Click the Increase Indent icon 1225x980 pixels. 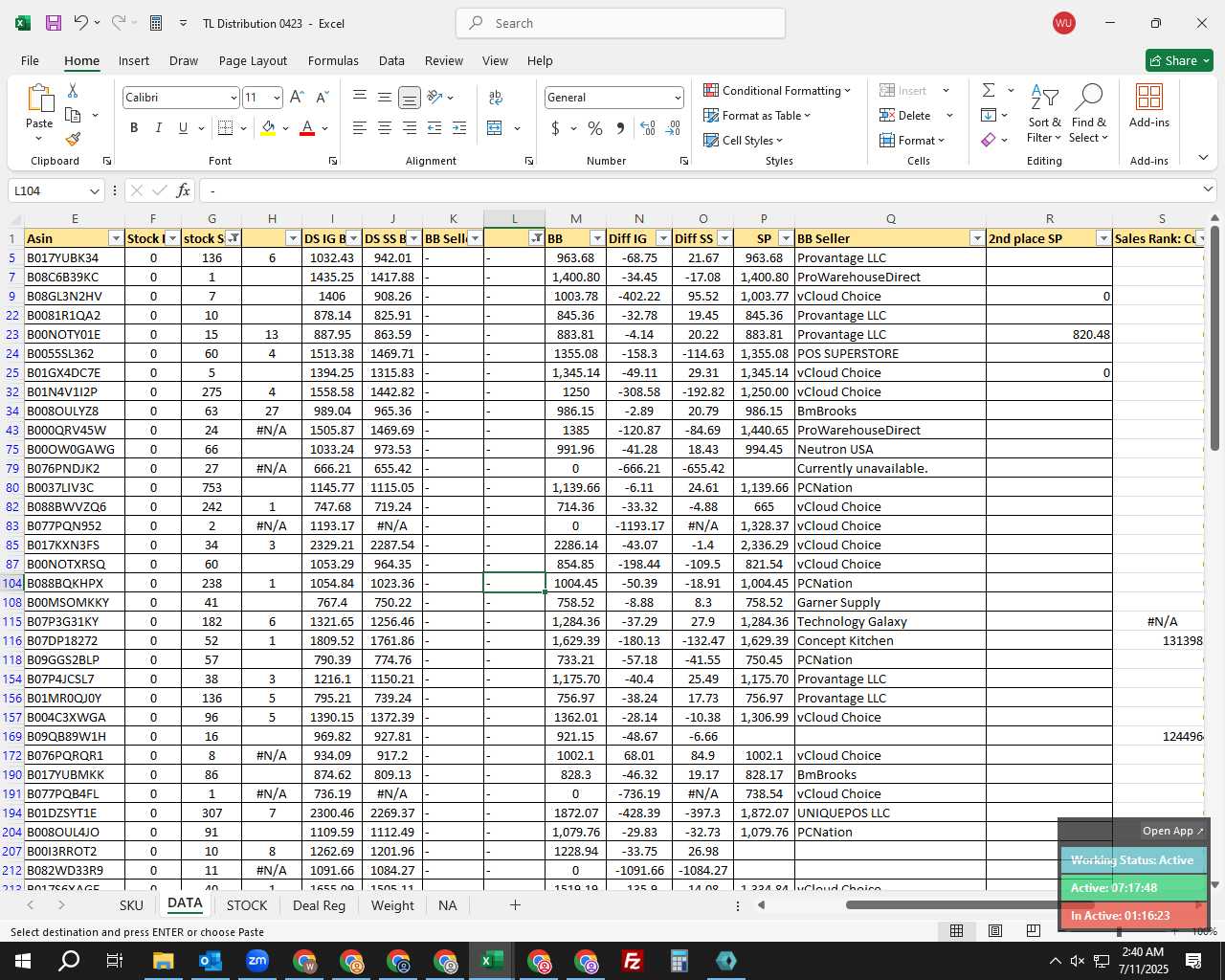(459, 128)
